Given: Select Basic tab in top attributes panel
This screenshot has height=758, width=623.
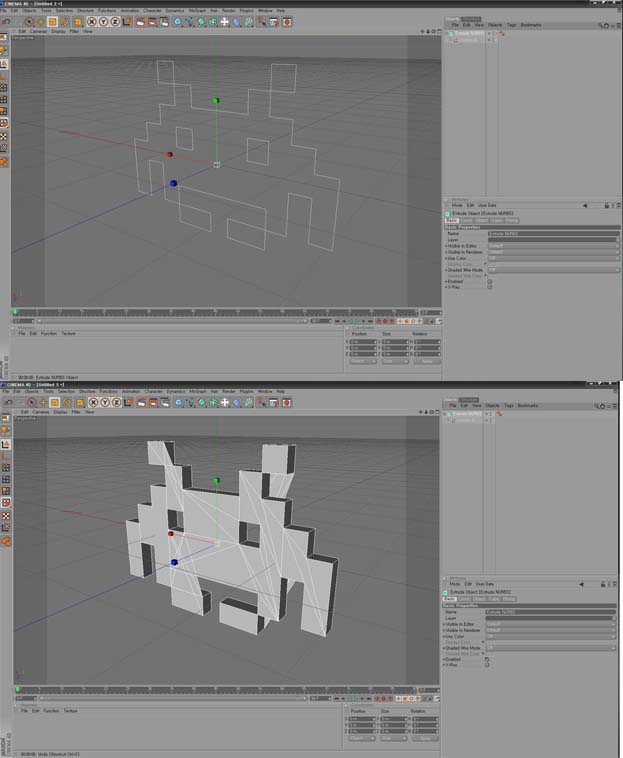Looking at the screenshot, I should (451, 220).
